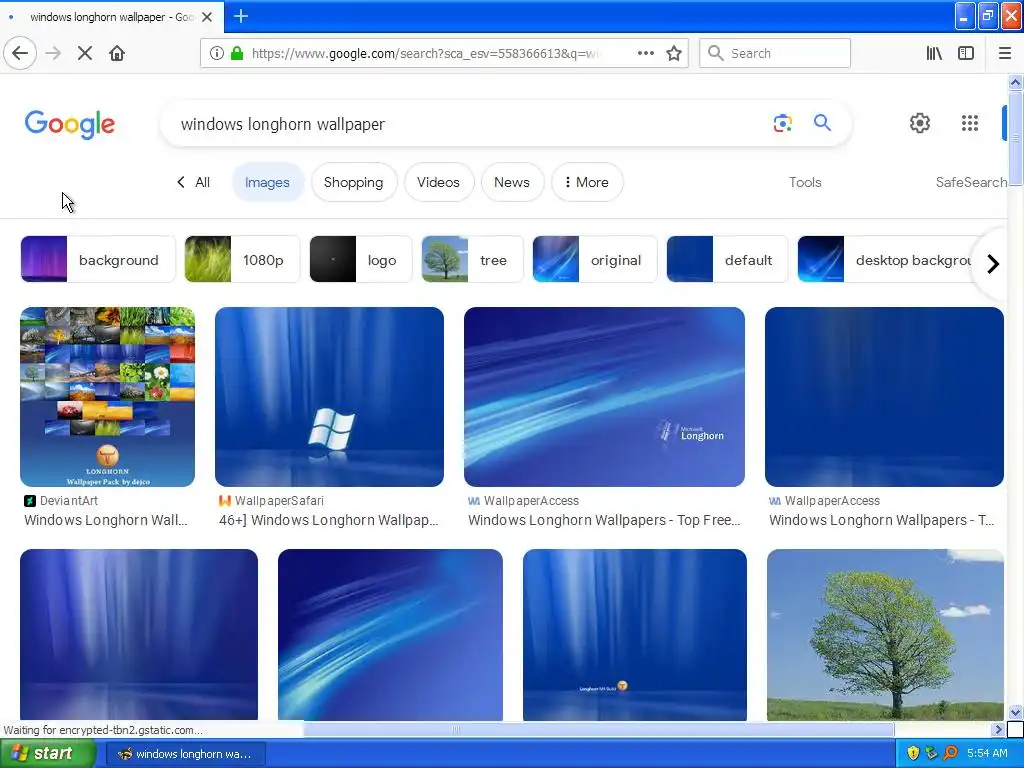Click the blue magnifier search button
Image resolution: width=1024 pixels, height=768 pixels.
pyautogui.click(x=822, y=123)
